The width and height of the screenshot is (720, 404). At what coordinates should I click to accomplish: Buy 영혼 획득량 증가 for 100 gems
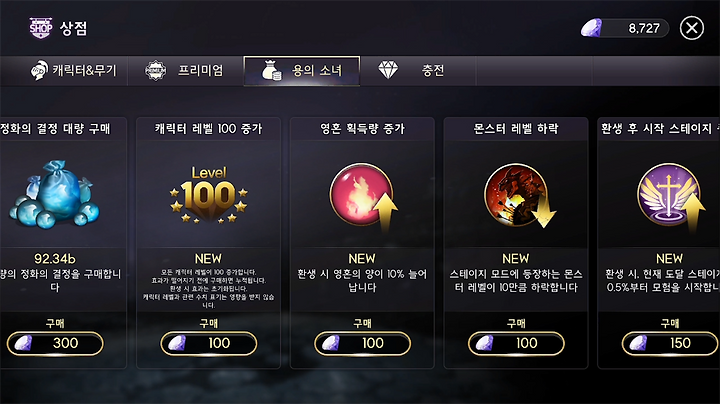[x=362, y=343]
